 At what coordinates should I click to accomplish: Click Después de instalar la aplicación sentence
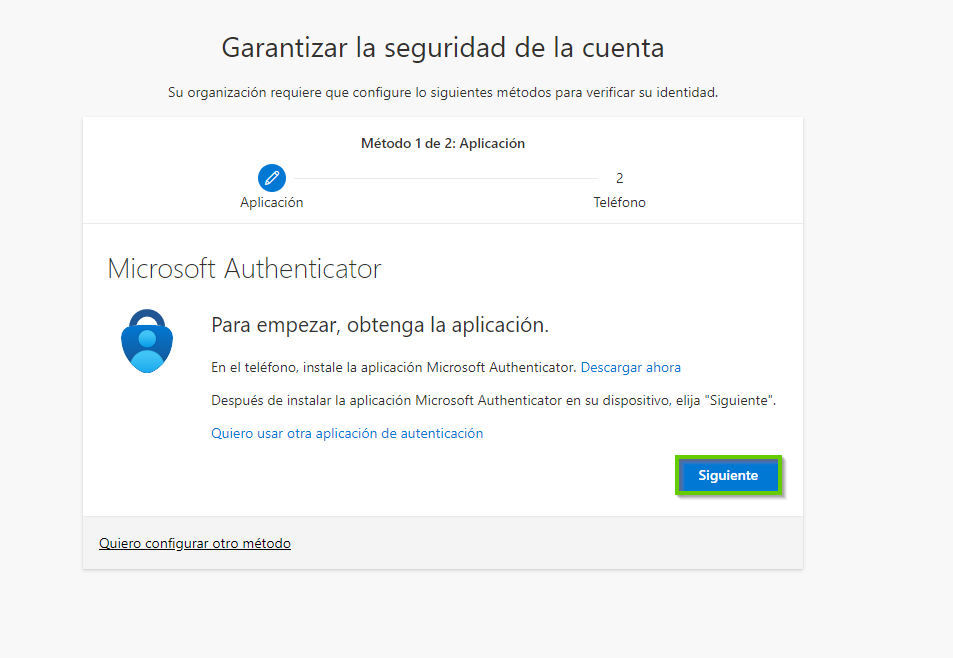494,400
